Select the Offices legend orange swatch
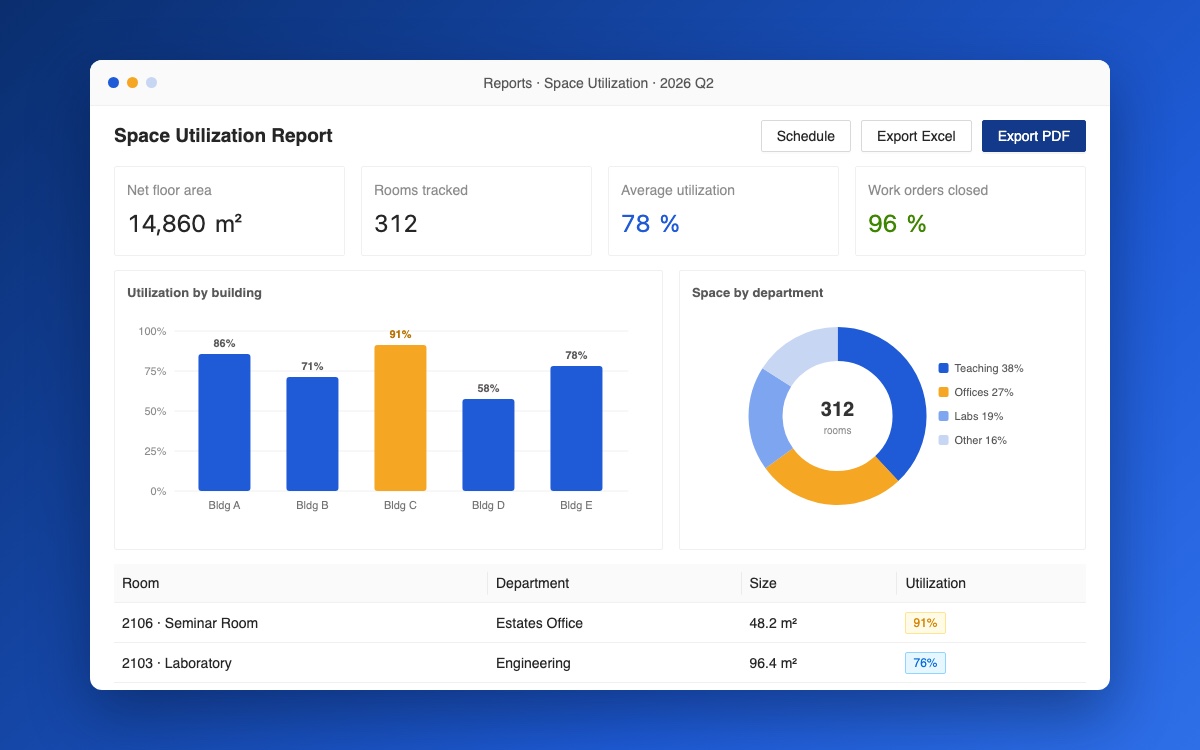The height and width of the screenshot is (750, 1200). (x=944, y=392)
